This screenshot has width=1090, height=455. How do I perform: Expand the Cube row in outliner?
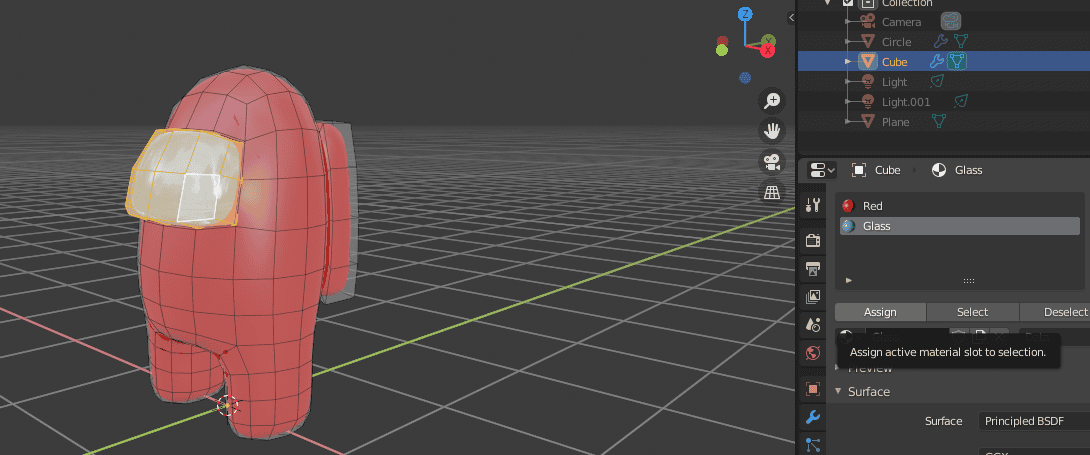point(848,62)
